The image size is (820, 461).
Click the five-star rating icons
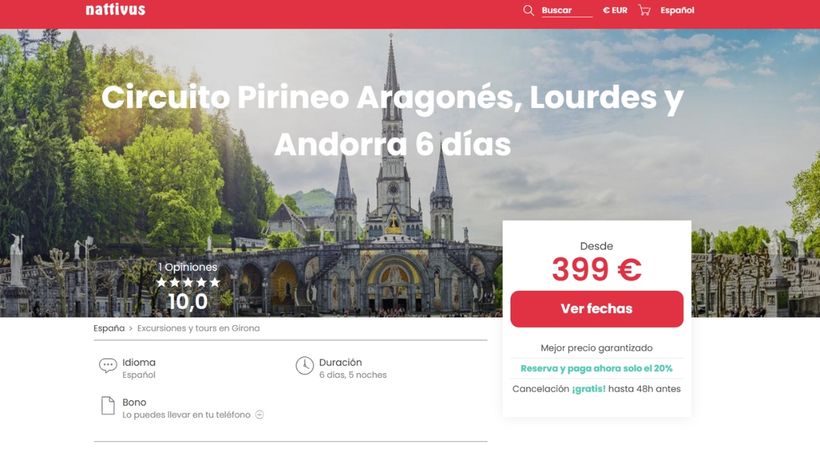[x=188, y=282]
